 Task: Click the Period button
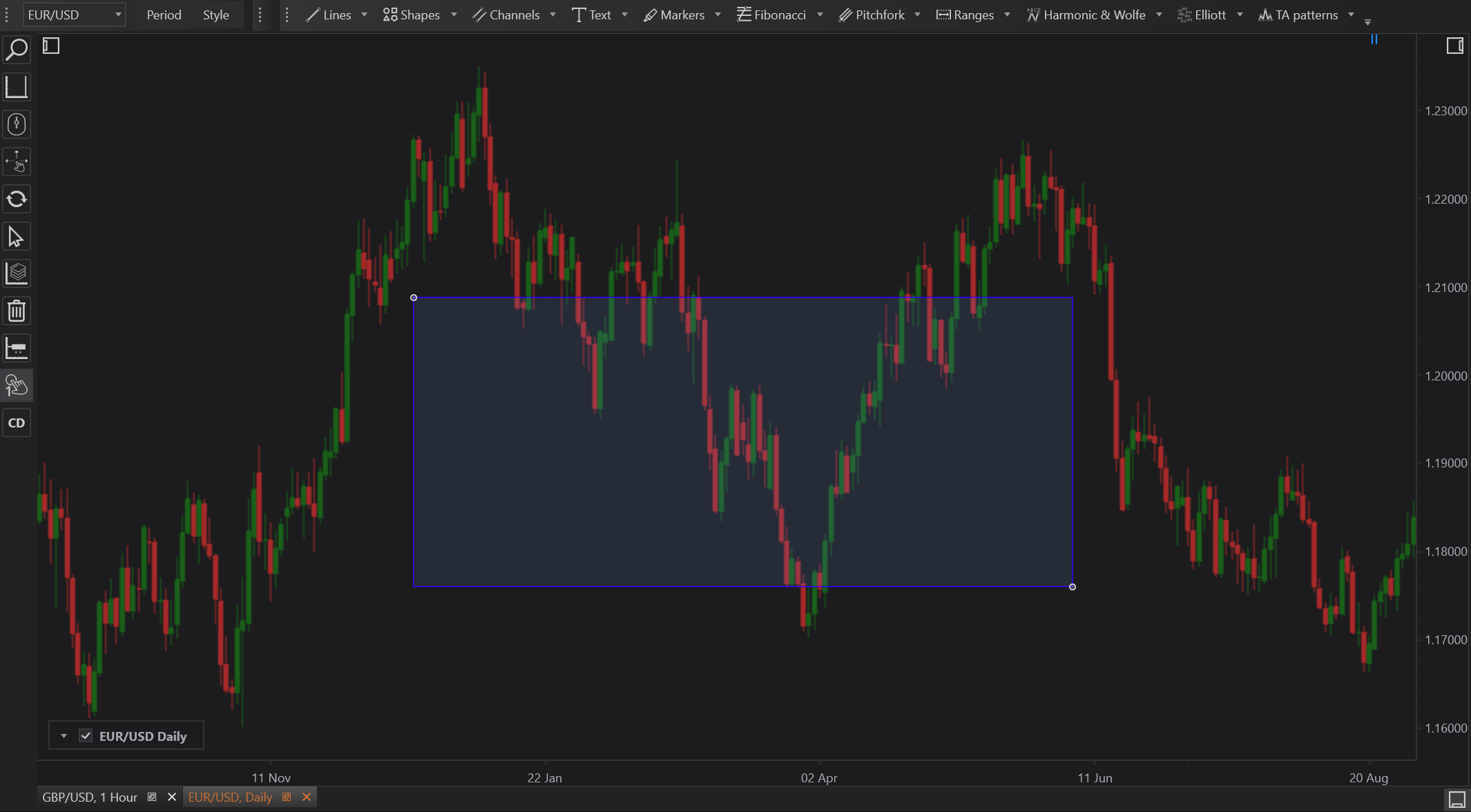point(164,14)
